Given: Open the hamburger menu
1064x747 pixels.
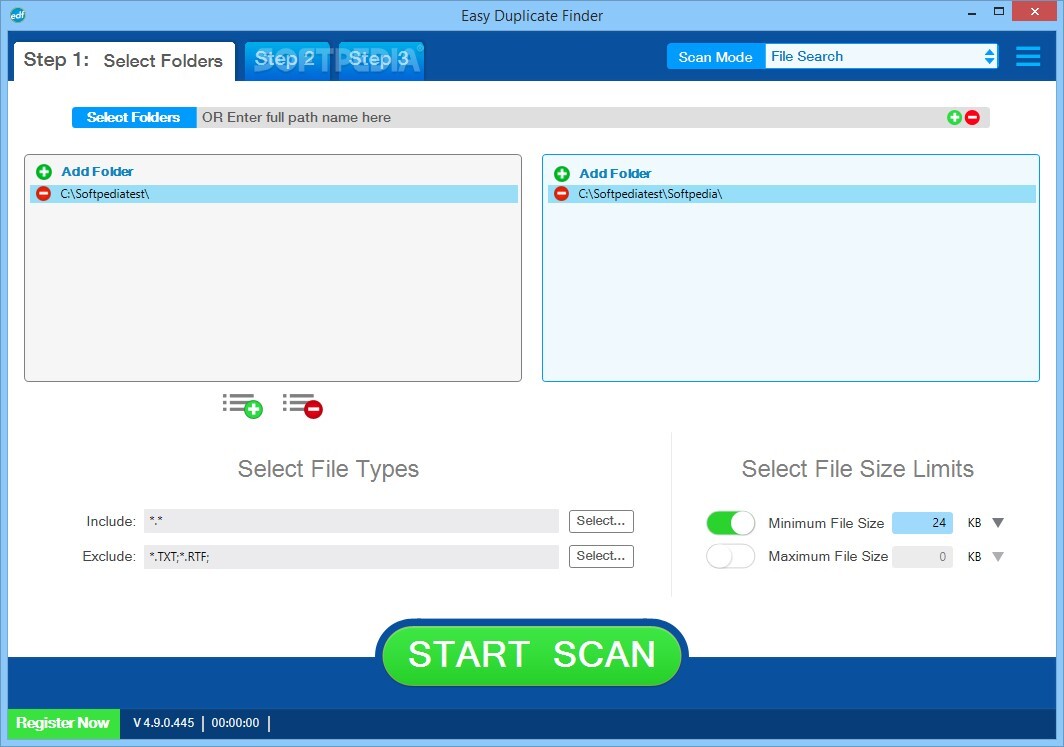Looking at the screenshot, I should pyautogui.click(x=1028, y=57).
